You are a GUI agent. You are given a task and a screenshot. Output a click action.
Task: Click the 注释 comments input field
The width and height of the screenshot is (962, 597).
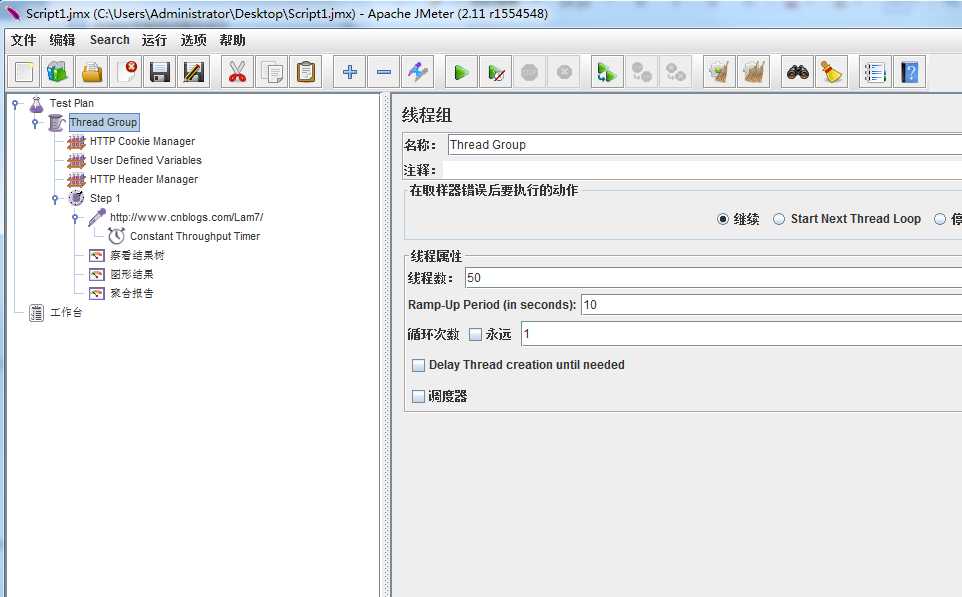point(702,170)
